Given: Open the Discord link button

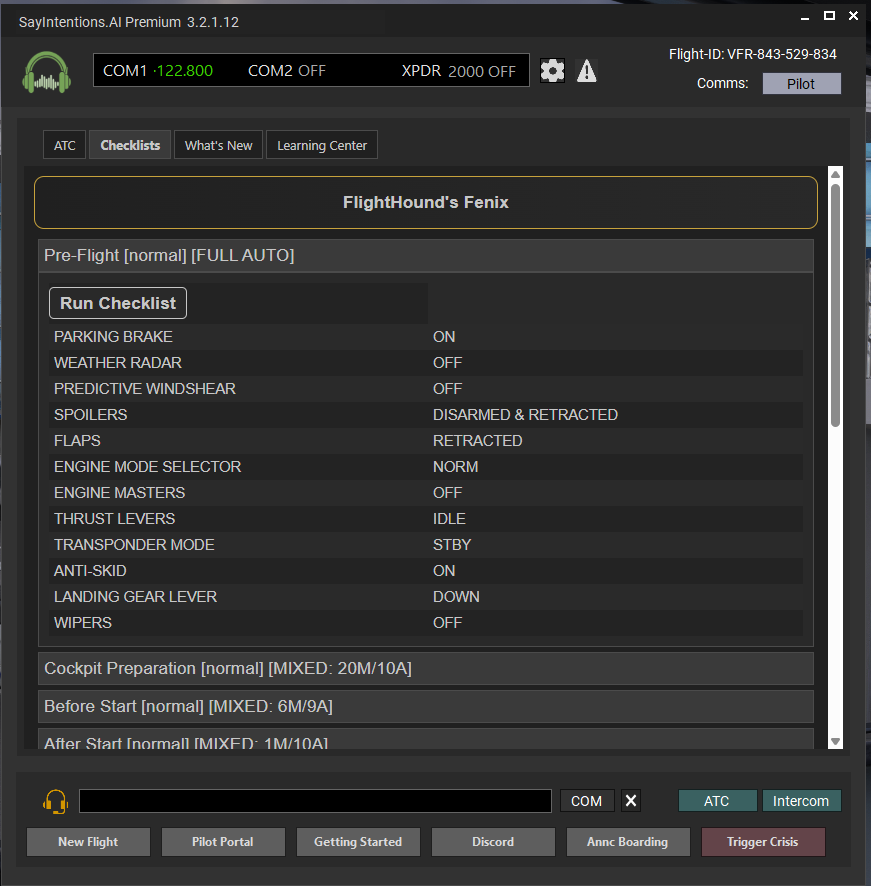Looking at the screenshot, I should 493,842.
